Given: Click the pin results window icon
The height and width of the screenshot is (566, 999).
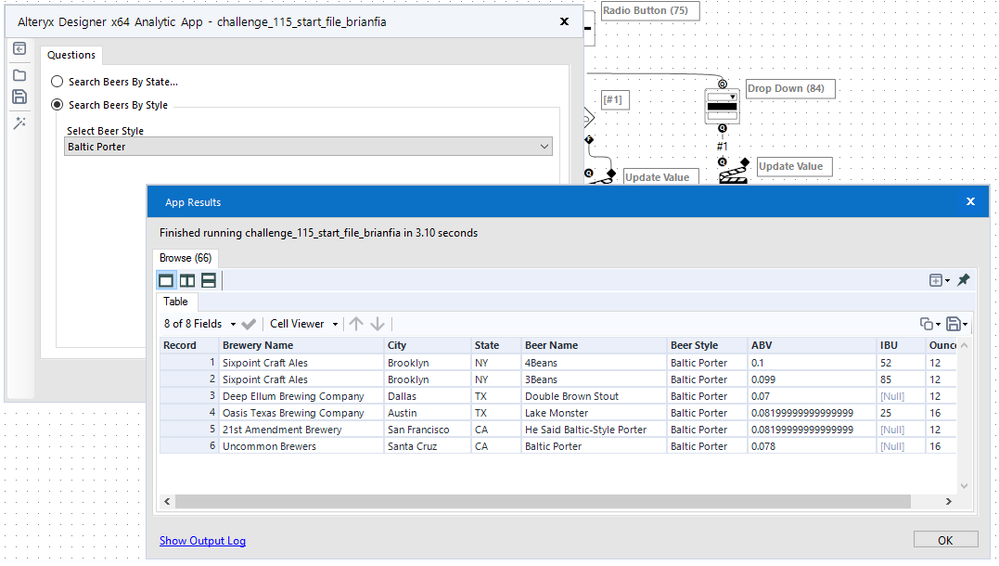Looking at the screenshot, I should 963,280.
